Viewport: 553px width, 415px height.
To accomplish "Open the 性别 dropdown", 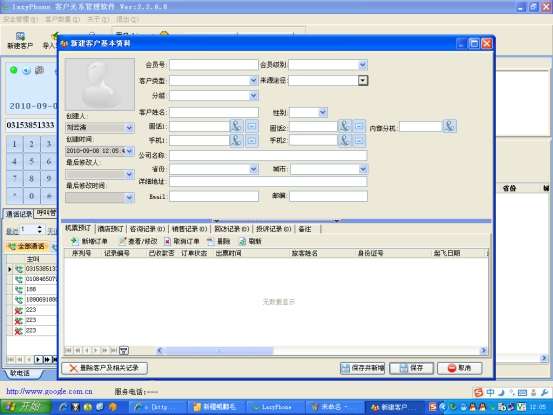I will click(322, 112).
